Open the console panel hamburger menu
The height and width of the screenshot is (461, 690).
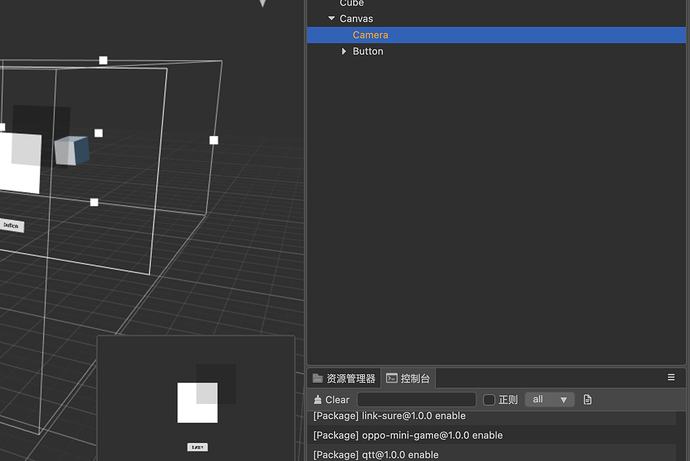(671, 377)
